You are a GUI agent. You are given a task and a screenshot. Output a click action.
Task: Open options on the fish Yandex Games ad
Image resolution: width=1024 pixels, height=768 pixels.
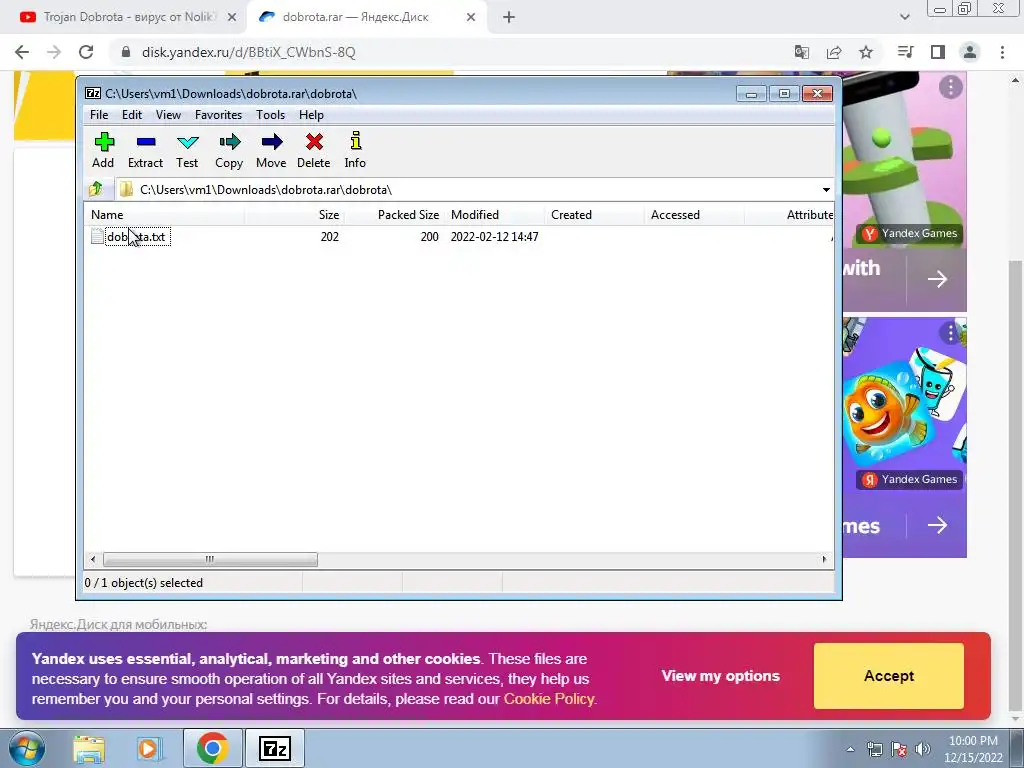click(951, 334)
